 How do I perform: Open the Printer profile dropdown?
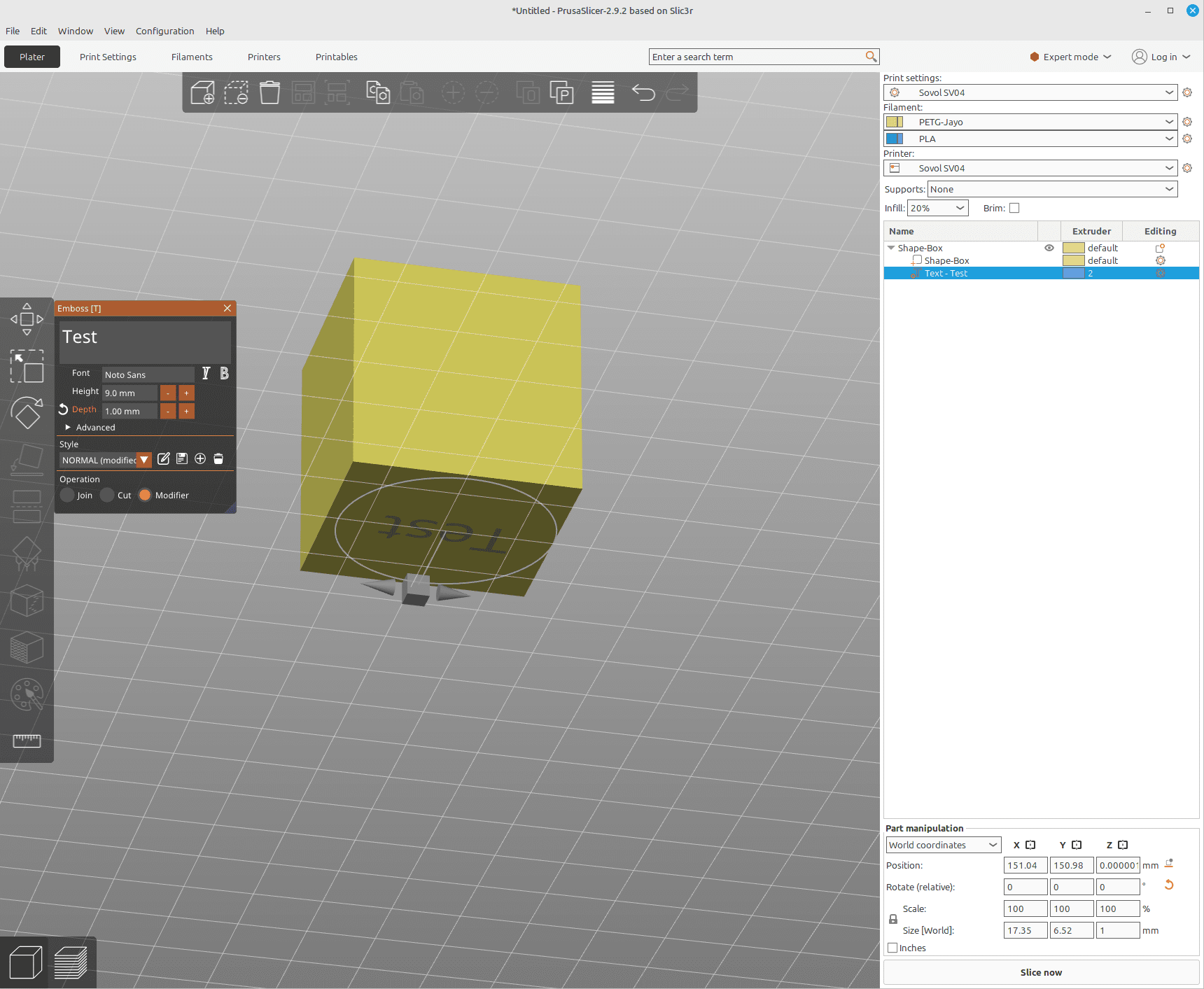point(1030,168)
